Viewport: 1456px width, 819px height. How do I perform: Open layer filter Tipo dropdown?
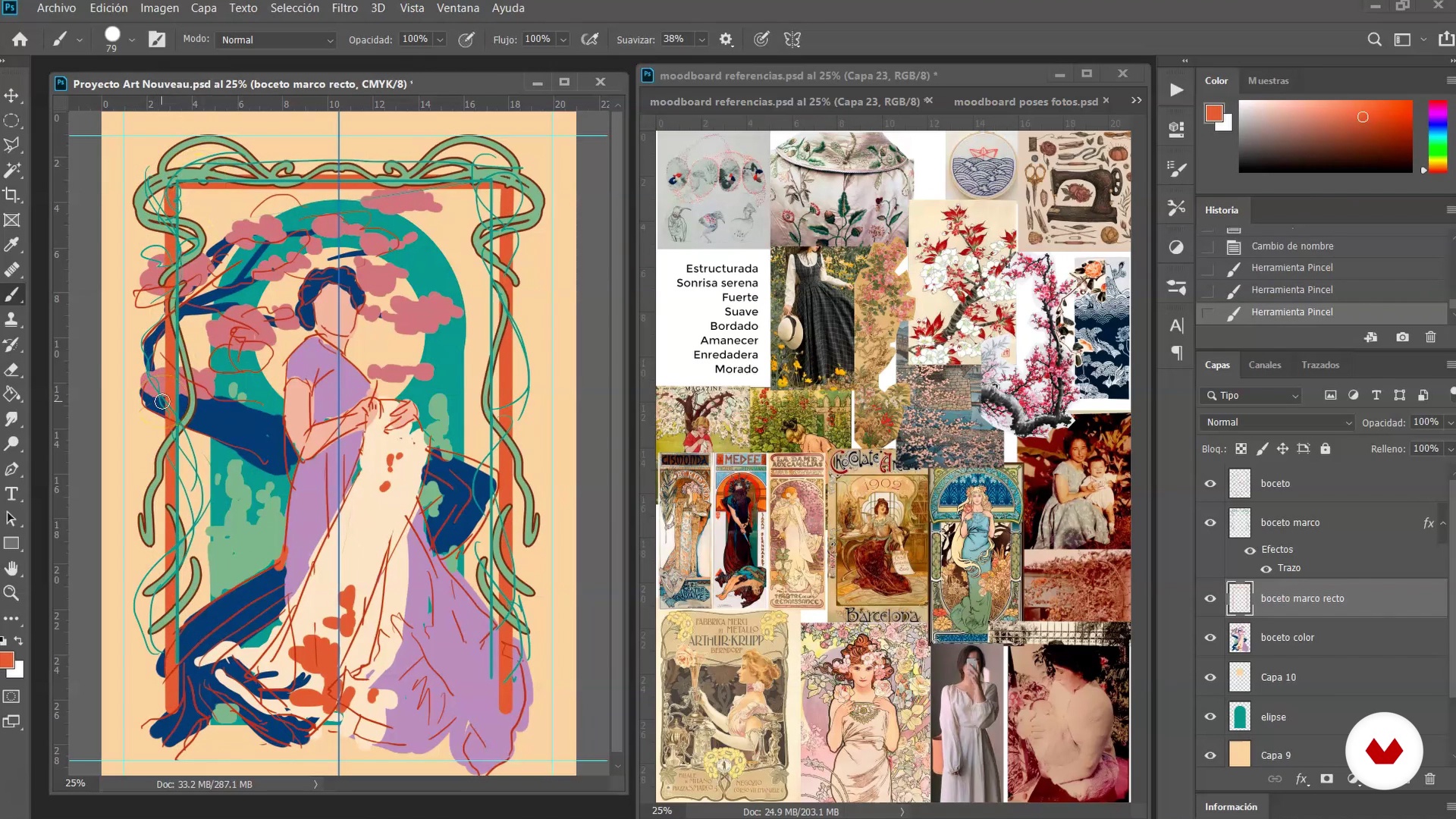click(x=1251, y=396)
